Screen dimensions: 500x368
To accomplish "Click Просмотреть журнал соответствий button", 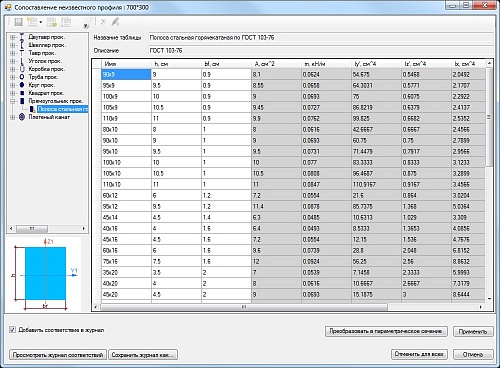I will coord(58,355).
